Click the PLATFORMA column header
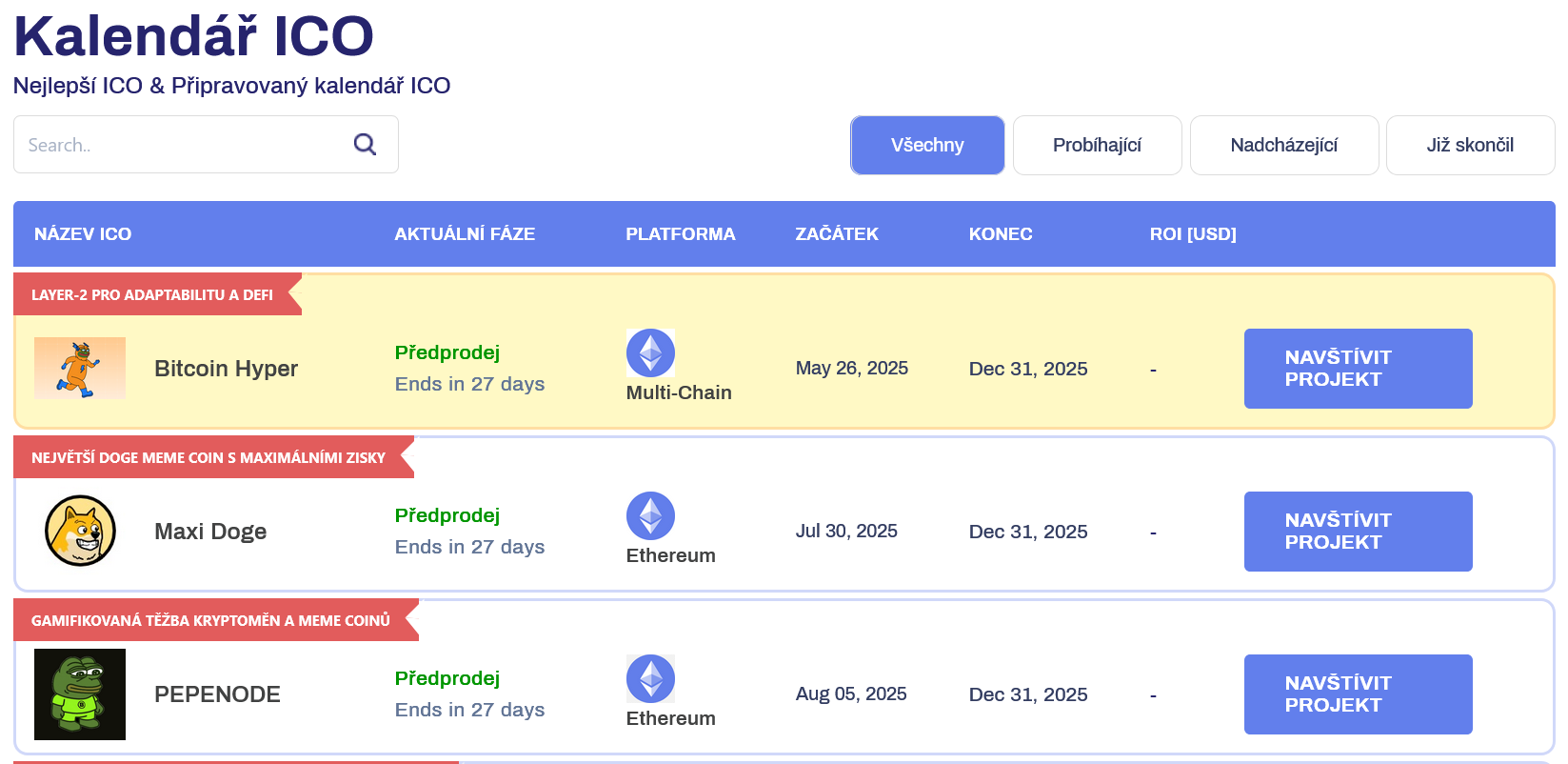 tap(680, 234)
